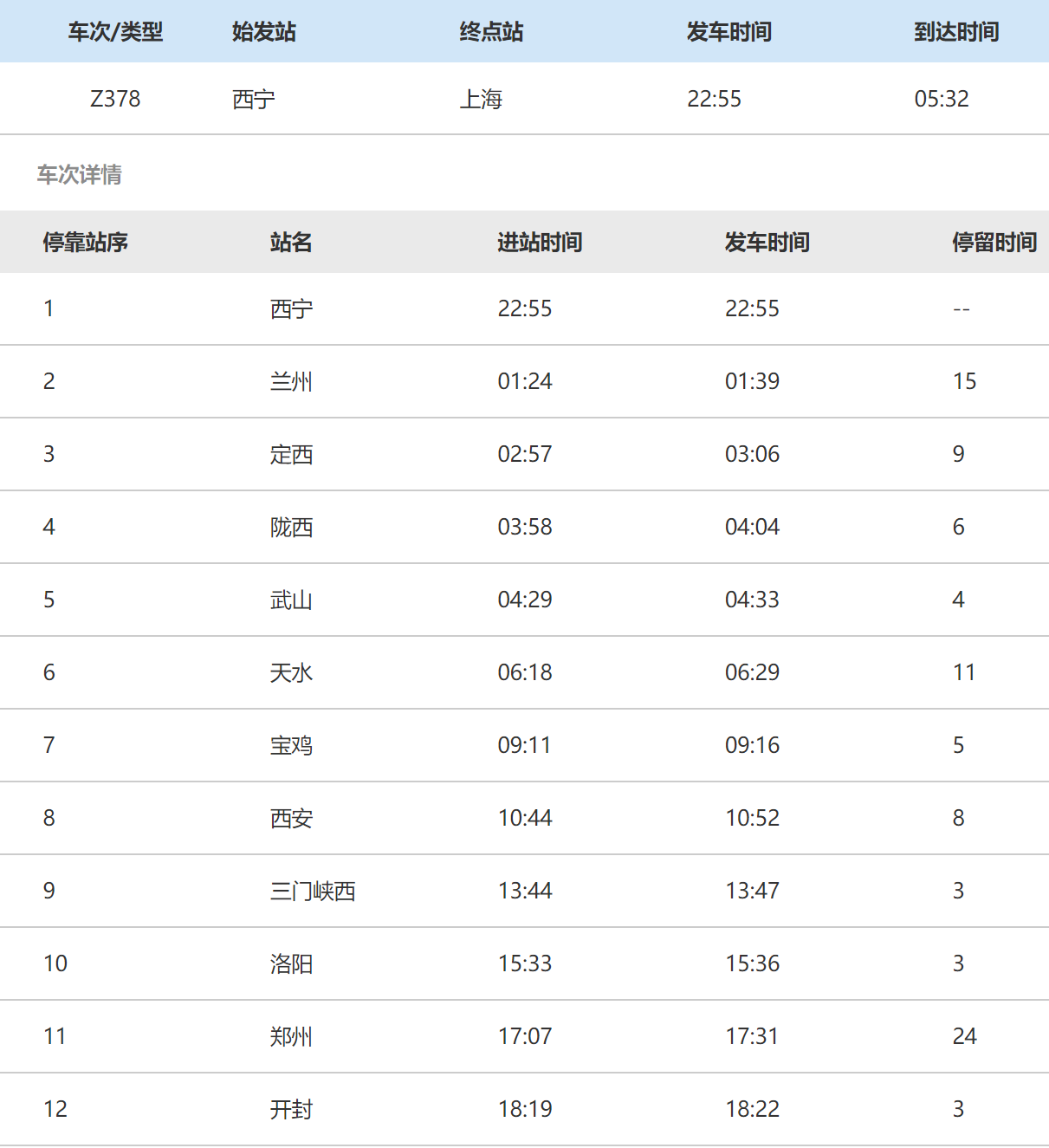Select station 兰州 in stop list
The width and height of the screenshot is (1049, 1148).
tap(291, 382)
